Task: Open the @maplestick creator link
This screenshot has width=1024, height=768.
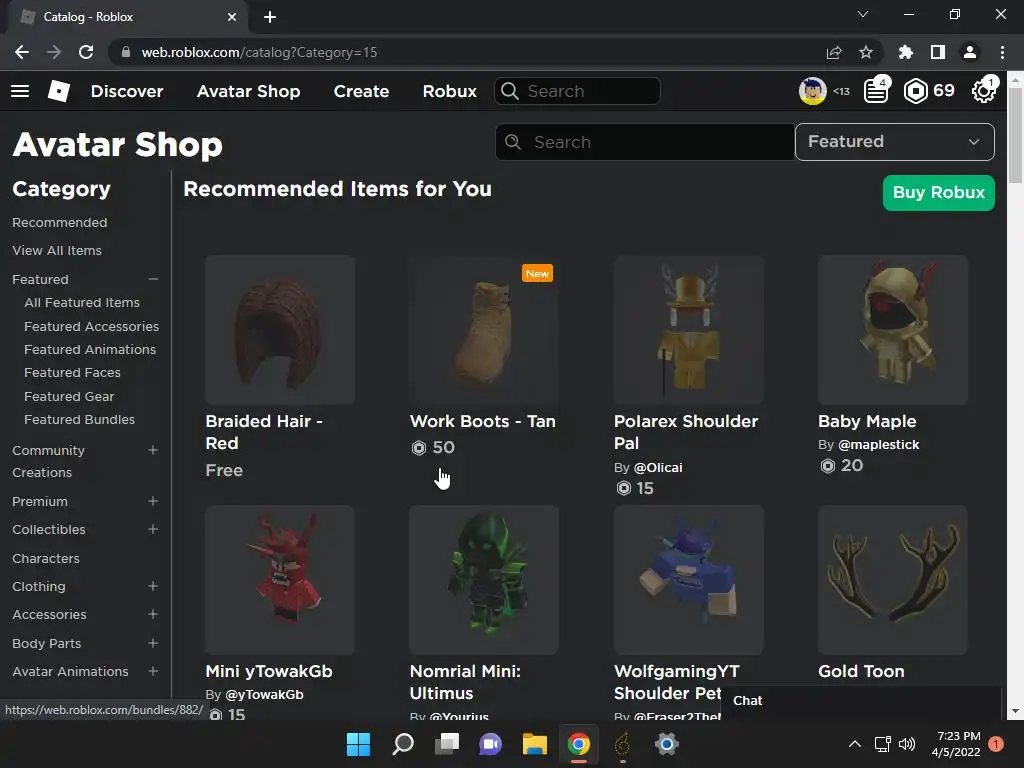Action: 878,444
